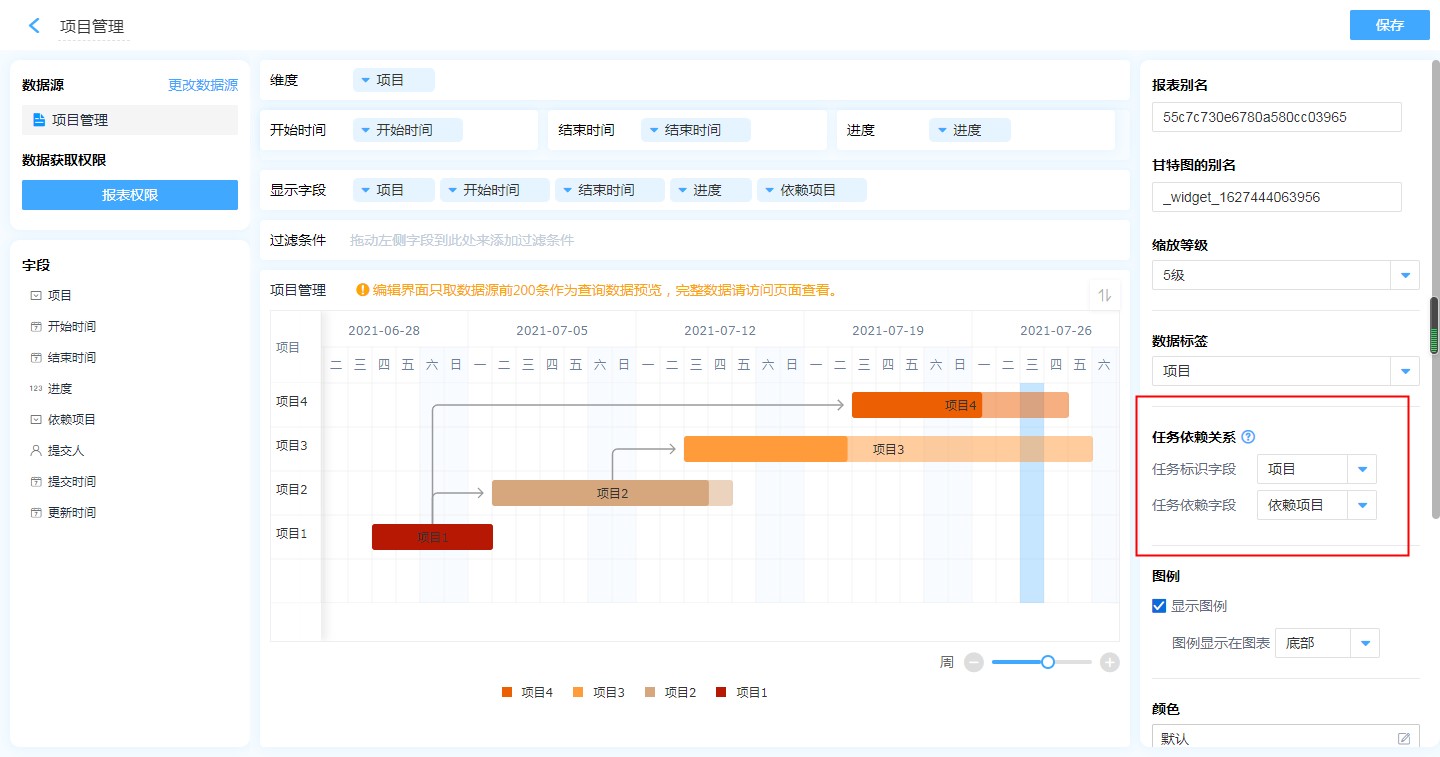The width and height of the screenshot is (1440, 757).
Task: Click the 更改数据源 link
Action: coord(203,85)
